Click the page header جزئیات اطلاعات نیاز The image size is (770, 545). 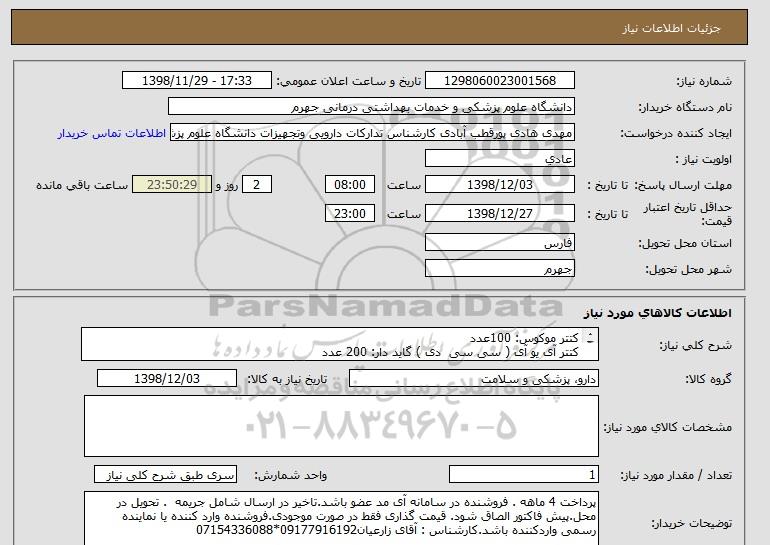tap(671, 28)
